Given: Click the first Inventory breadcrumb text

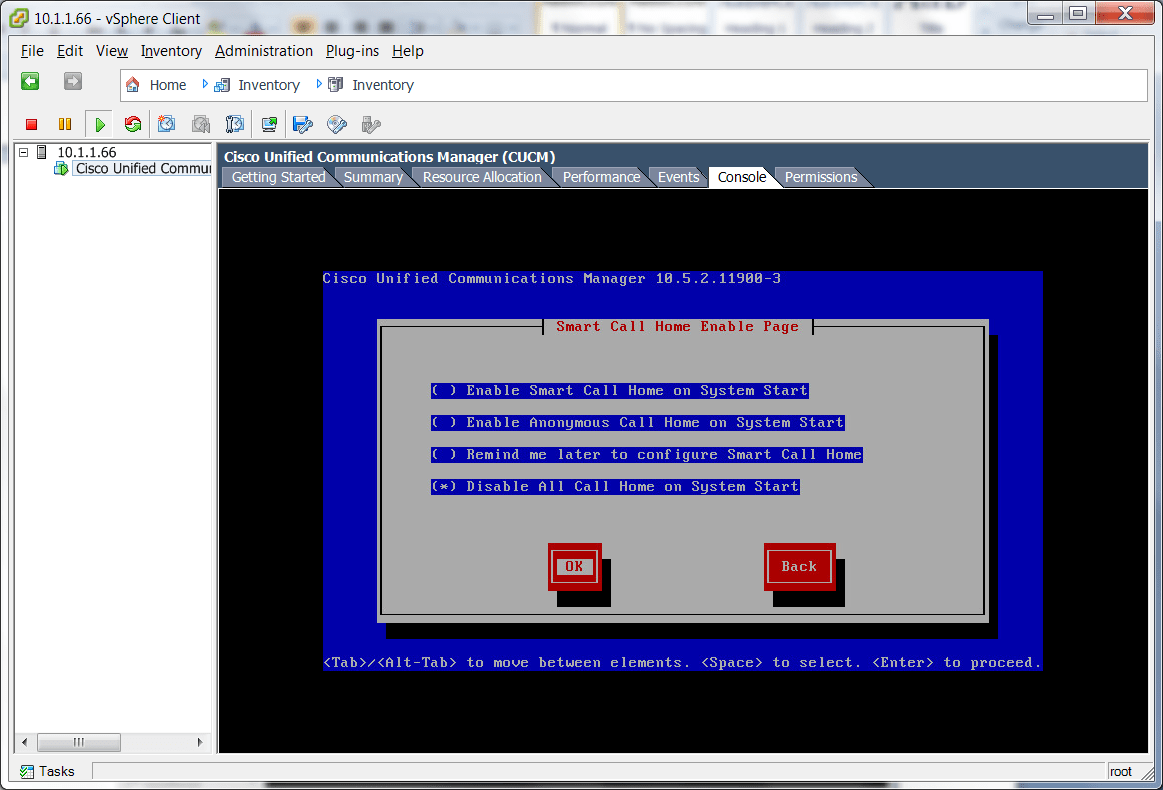Looking at the screenshot, I should (x=269, y=85).
